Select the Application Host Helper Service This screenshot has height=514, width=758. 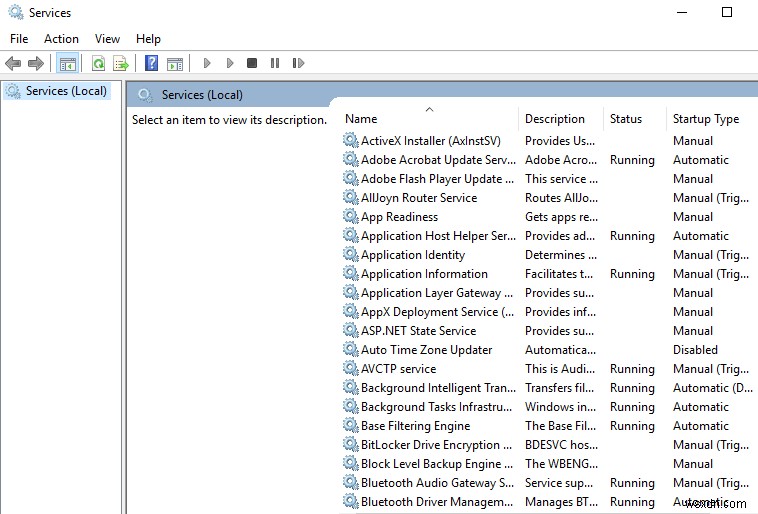[549, 236]
